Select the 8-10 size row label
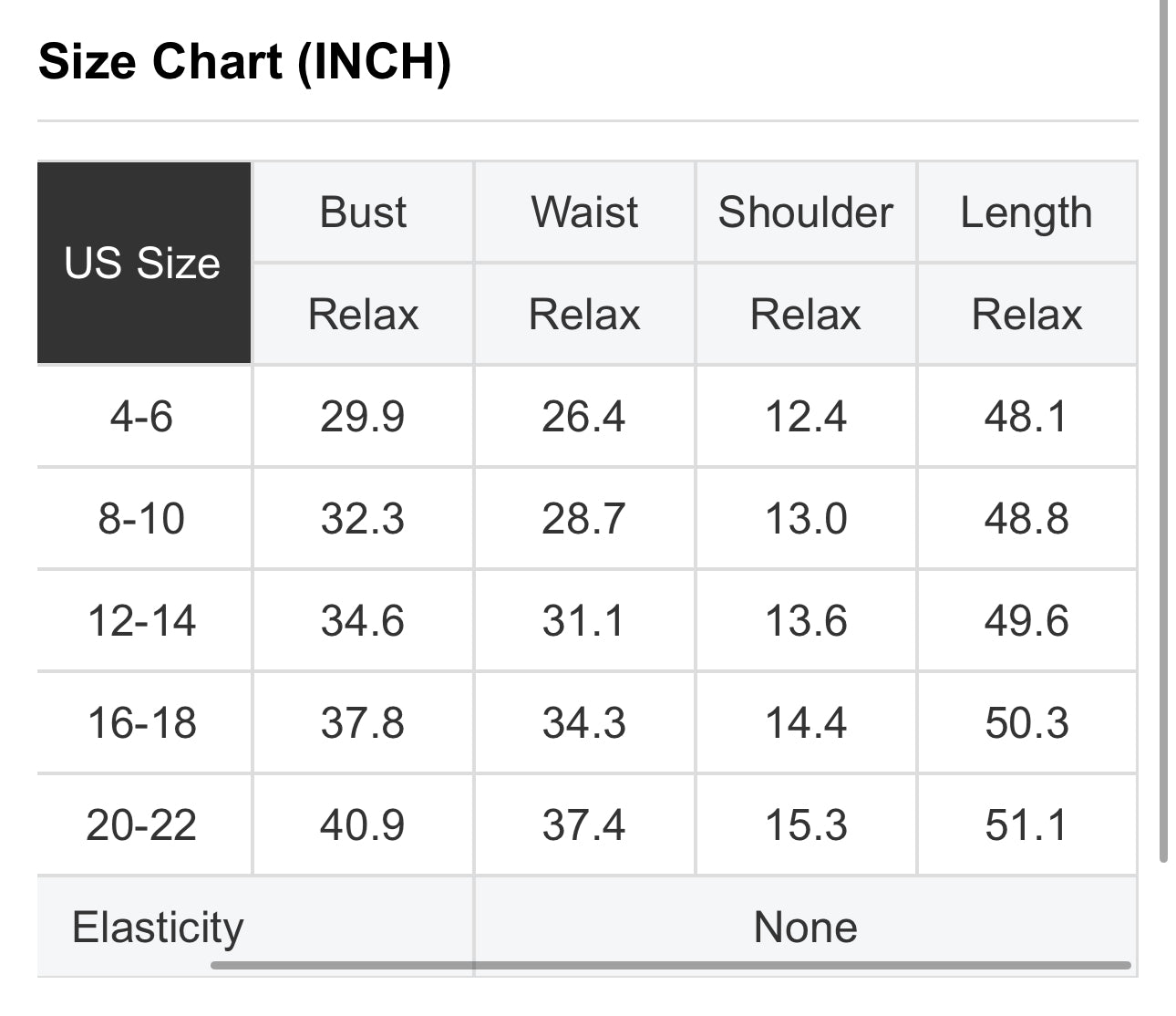1176x1016 pixels. pos(142,519)
